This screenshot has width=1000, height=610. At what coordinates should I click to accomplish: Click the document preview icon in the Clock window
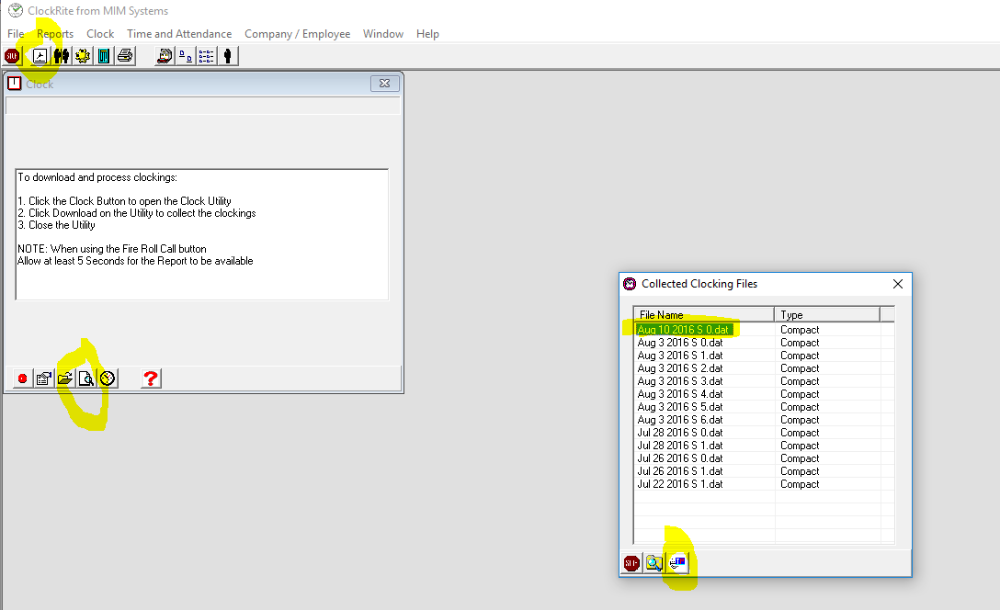tap(85, 378)
